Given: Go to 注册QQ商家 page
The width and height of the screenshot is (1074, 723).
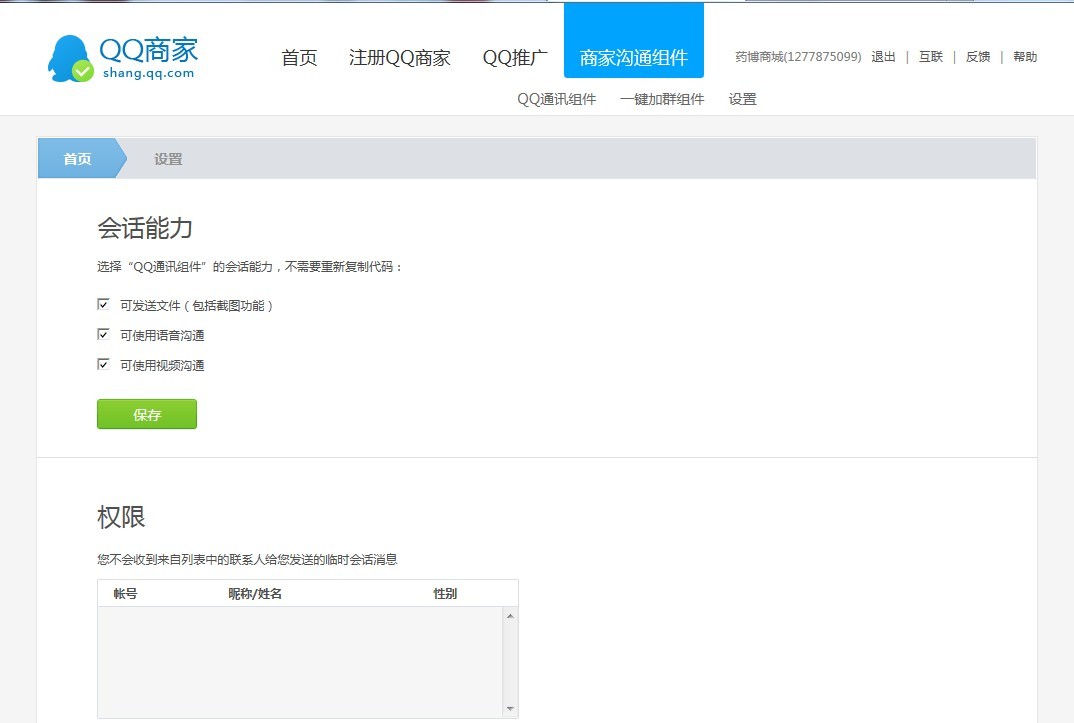Looking at the screenshot, I should click(399, 58).
